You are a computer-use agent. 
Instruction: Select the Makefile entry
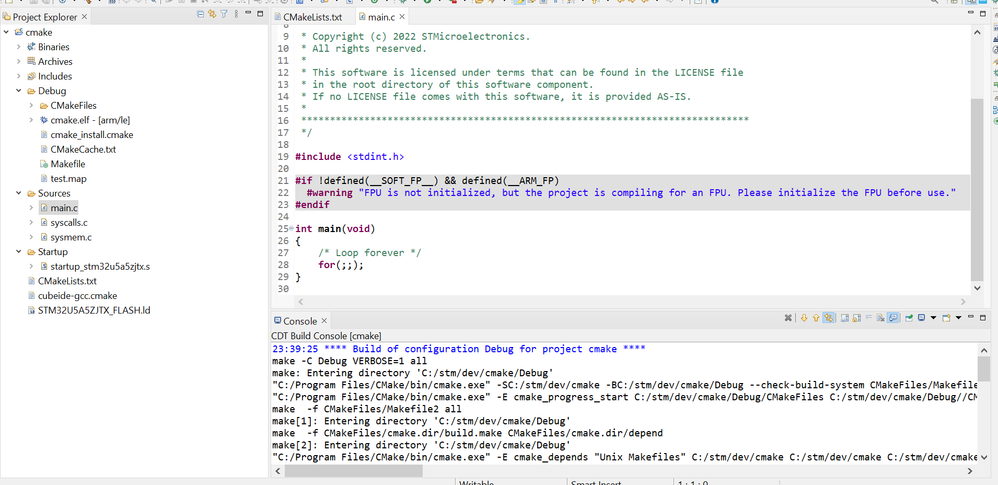67,164
